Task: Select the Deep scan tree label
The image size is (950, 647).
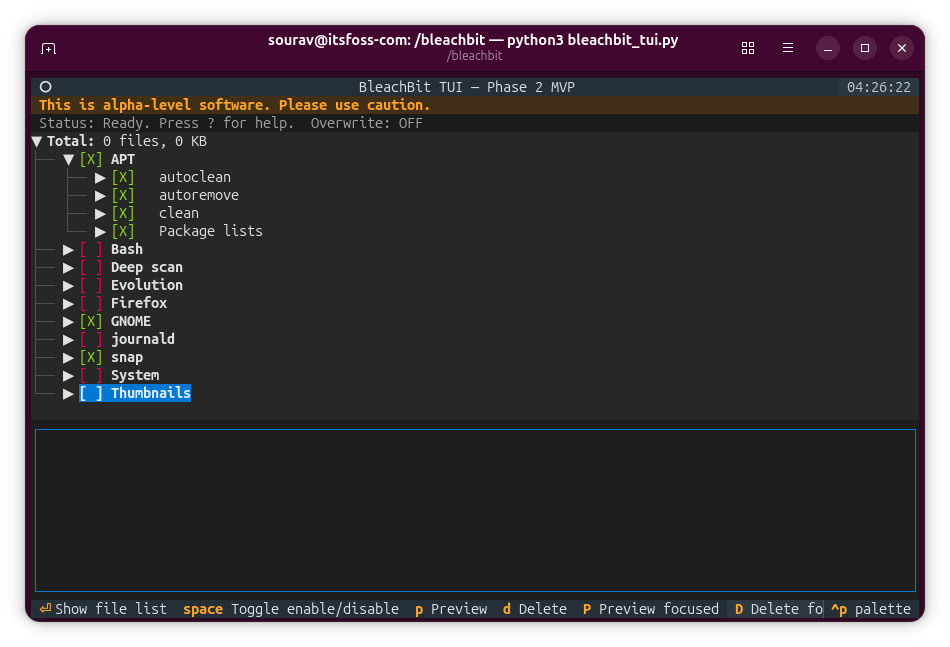Action: coord(147,267)
